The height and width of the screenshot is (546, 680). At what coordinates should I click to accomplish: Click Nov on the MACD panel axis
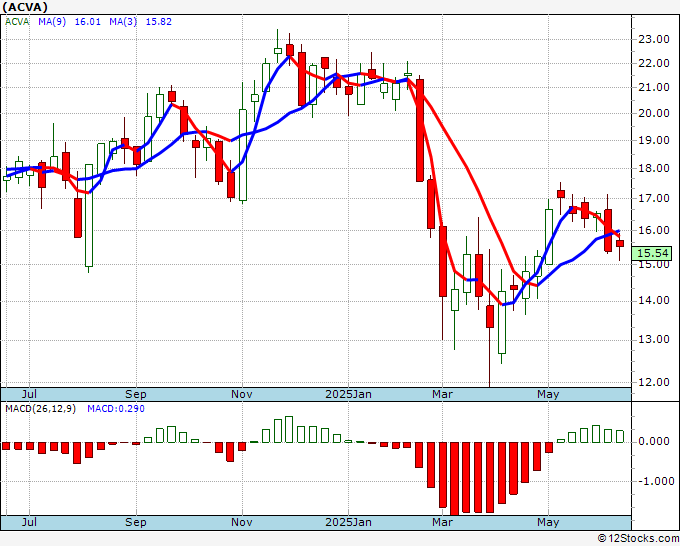click(242, 522)
